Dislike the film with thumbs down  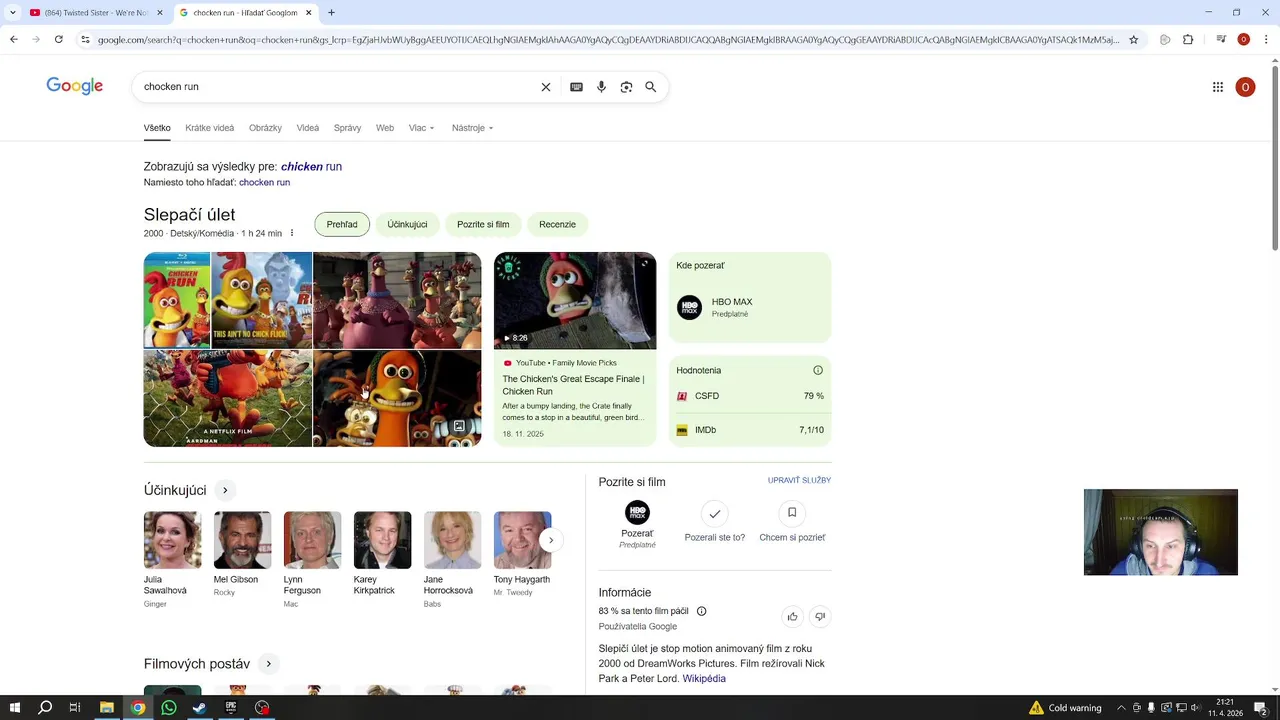tap(820, 617)
